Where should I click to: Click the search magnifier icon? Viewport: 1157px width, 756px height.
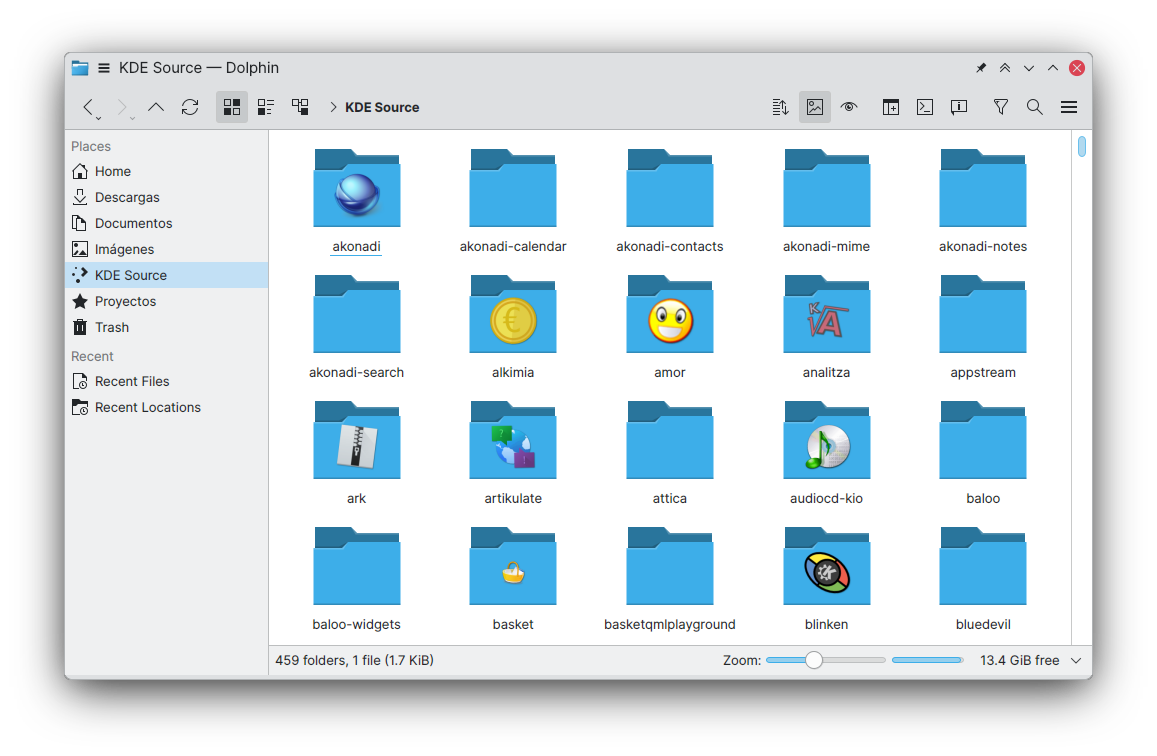click(x=1035, y=107)
